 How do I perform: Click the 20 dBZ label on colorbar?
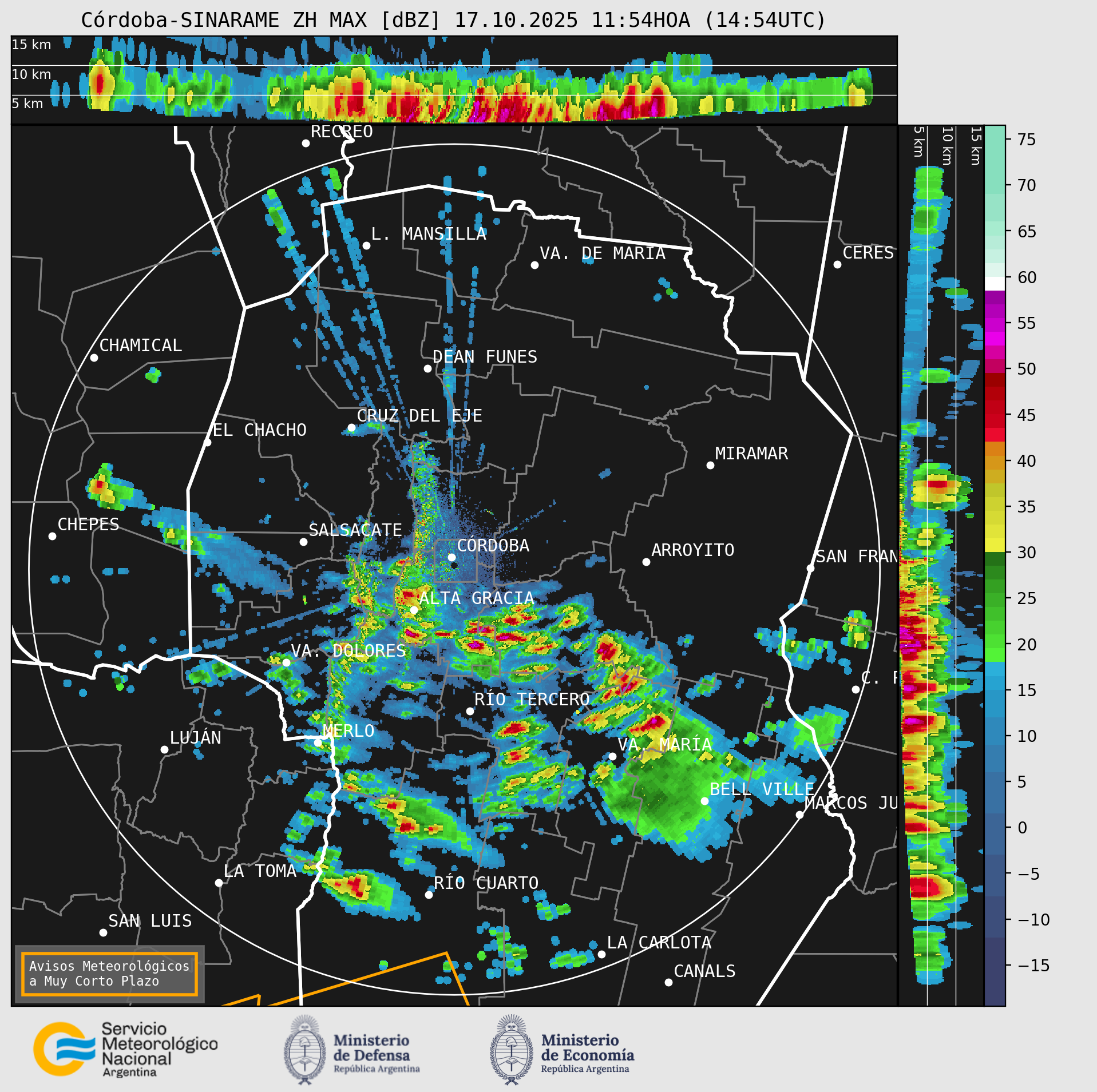click(1027, 645)
